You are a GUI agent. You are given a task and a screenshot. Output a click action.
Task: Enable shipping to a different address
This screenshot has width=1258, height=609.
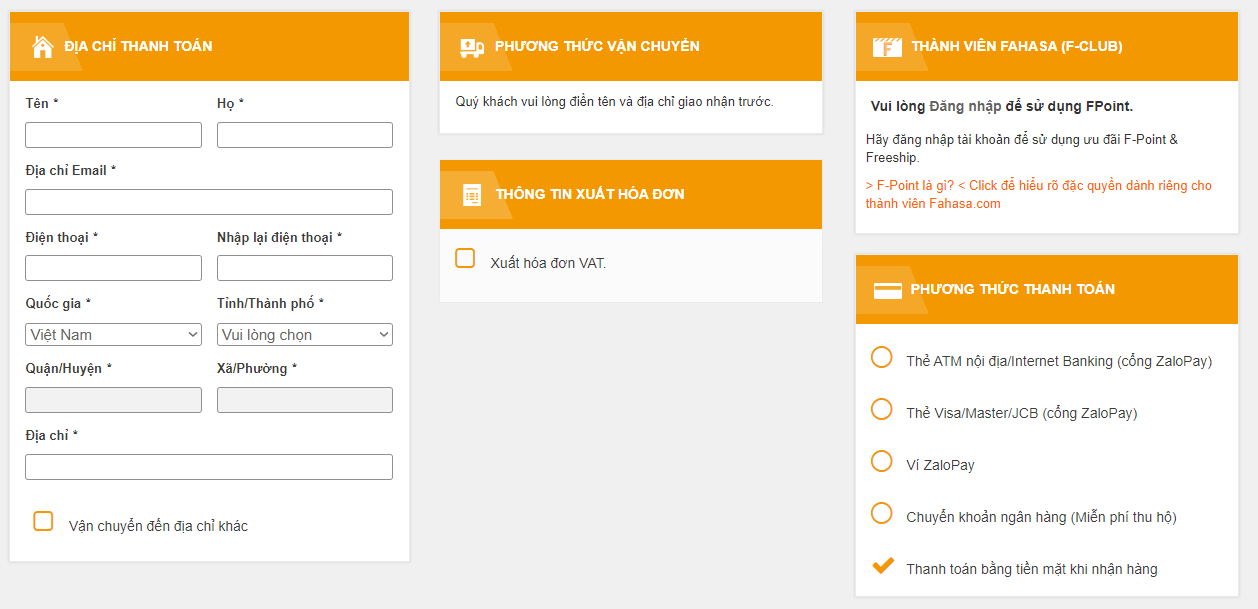[43, 521]
